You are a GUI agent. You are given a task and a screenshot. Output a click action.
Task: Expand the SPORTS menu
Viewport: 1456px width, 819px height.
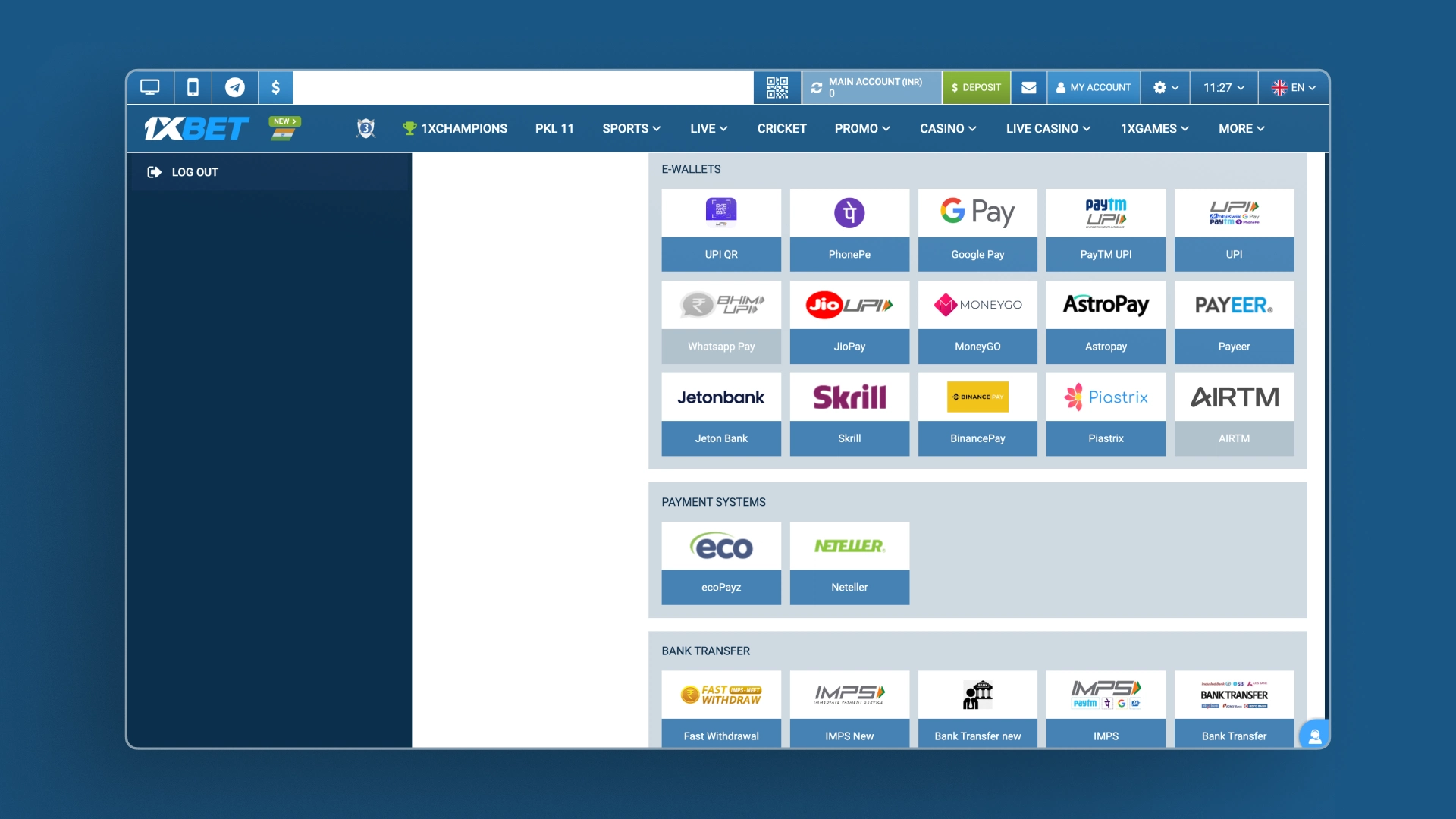(x=631, y=129)
